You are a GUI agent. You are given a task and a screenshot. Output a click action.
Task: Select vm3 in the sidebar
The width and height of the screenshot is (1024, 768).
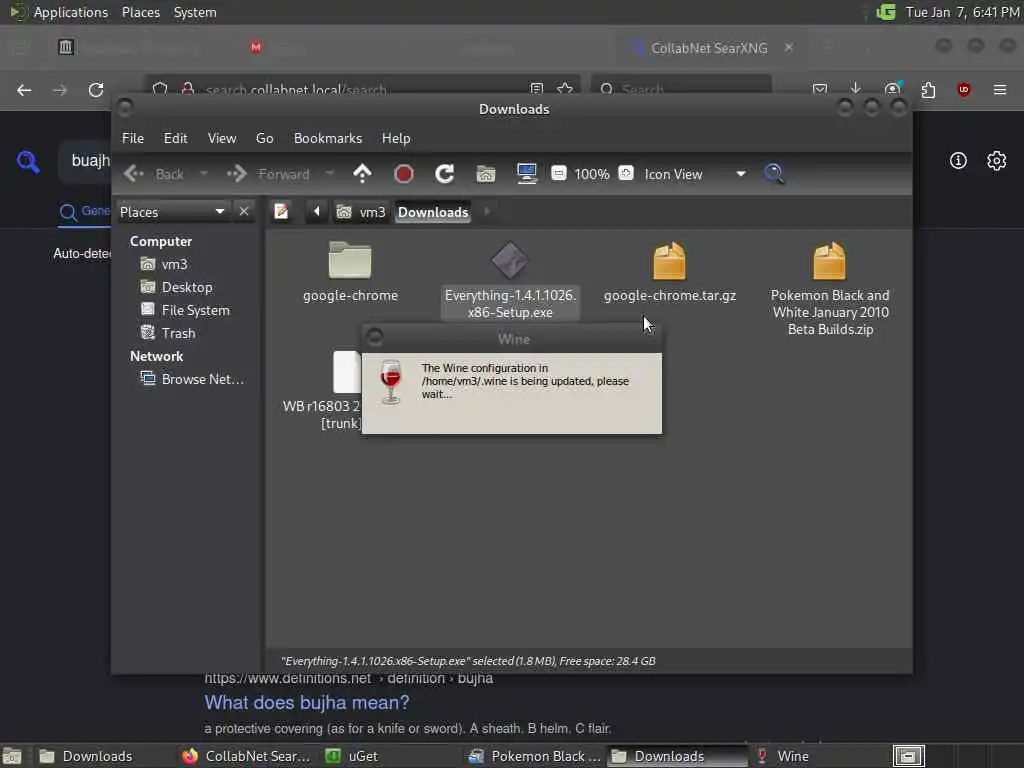tap(164, 264)
